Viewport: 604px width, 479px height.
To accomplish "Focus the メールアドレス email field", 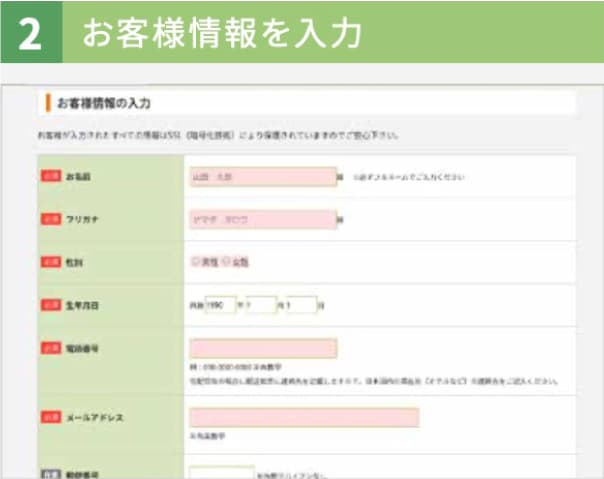I will click(304, 417).
